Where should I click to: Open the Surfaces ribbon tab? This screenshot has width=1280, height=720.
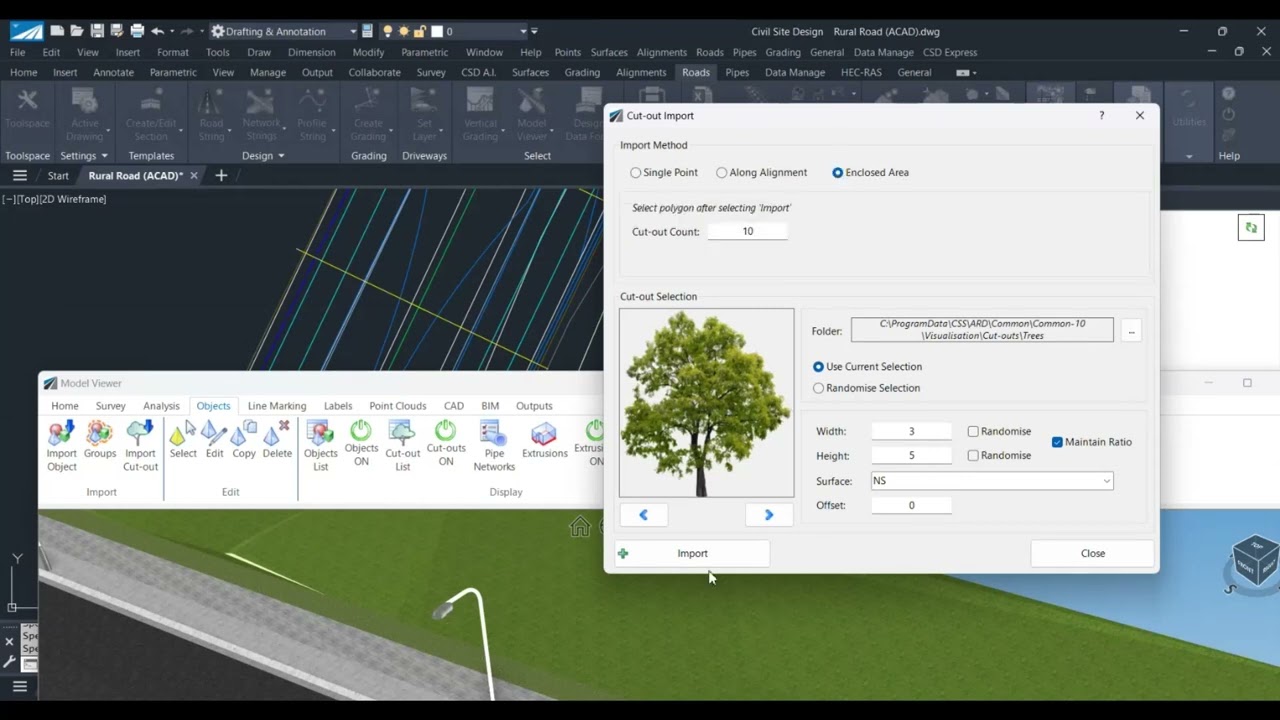[530, 72]
